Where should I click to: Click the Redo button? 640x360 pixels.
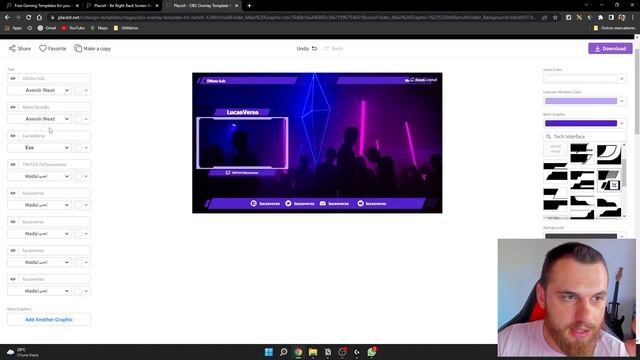(x=333, y=48)
